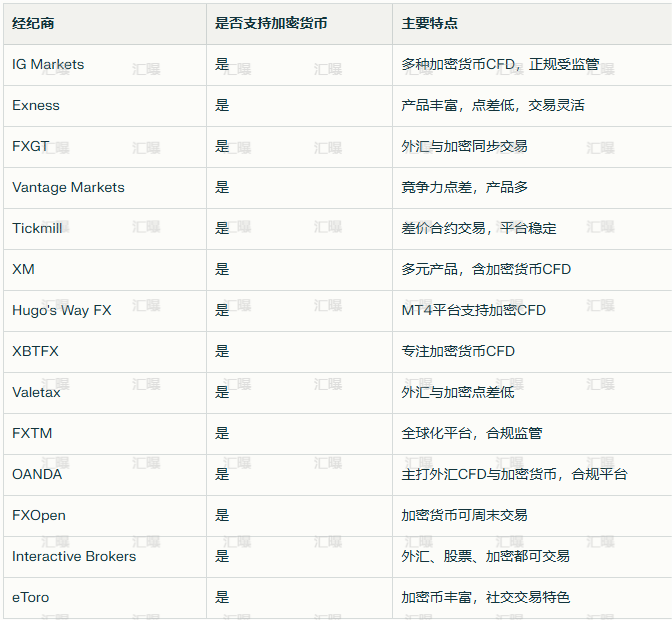The width and height of the screenshot is (672, 620).
Task: Click 差价合约交易，平台稳定 feature text
Action: point(479,228)
